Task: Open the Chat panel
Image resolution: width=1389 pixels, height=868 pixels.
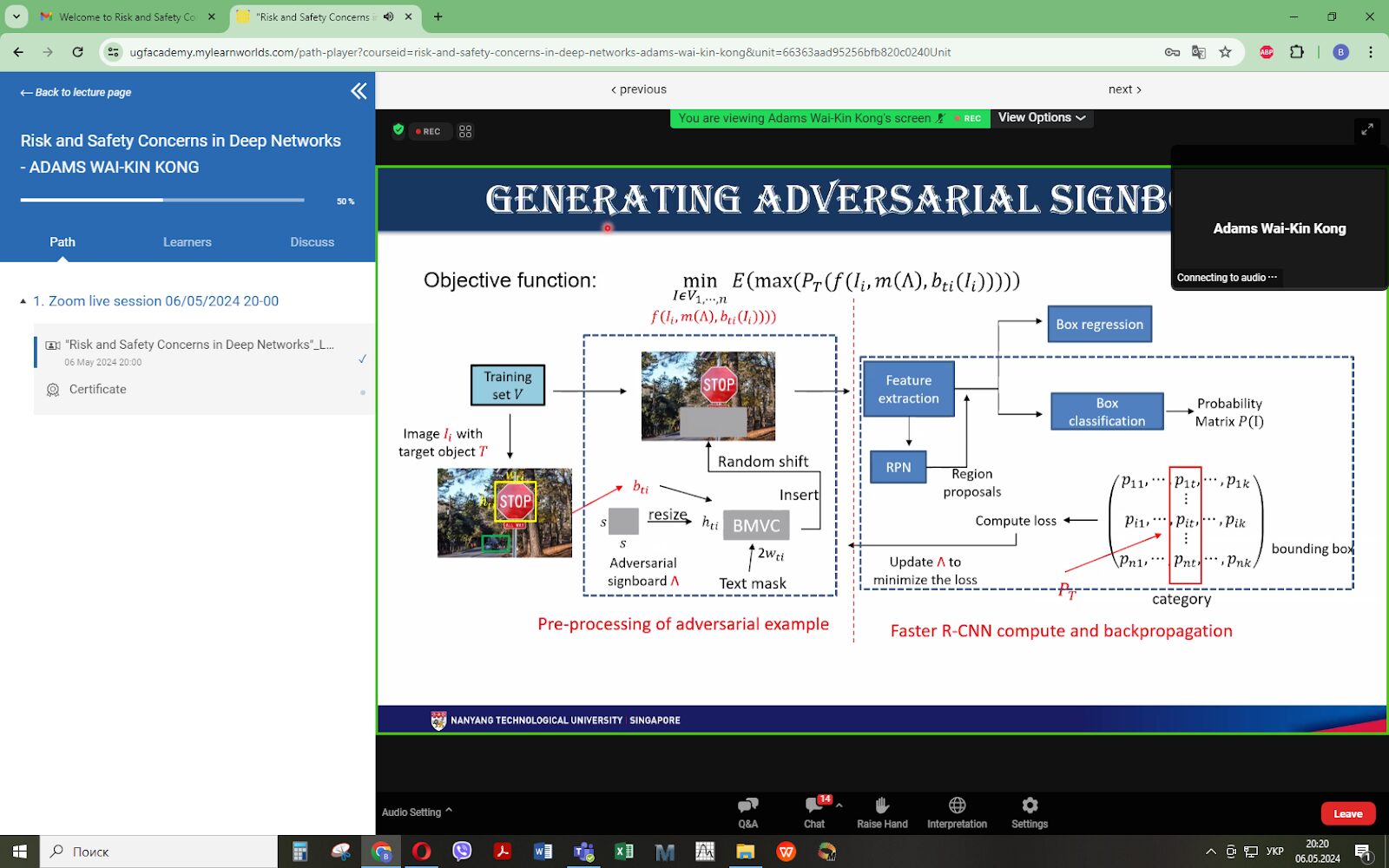Action: click(814, 812)
